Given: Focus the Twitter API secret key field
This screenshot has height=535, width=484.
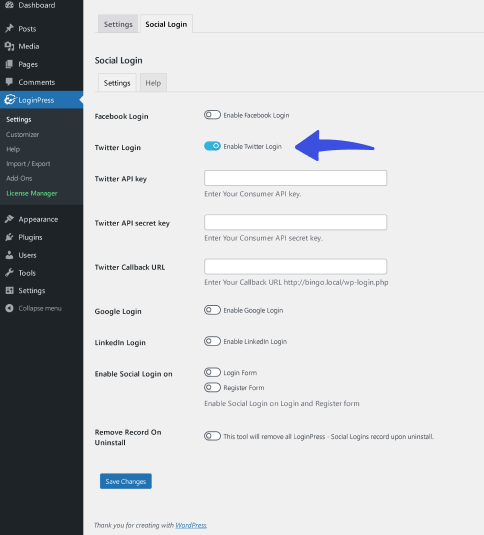Looking at the screenshot, I should point(295,222).
